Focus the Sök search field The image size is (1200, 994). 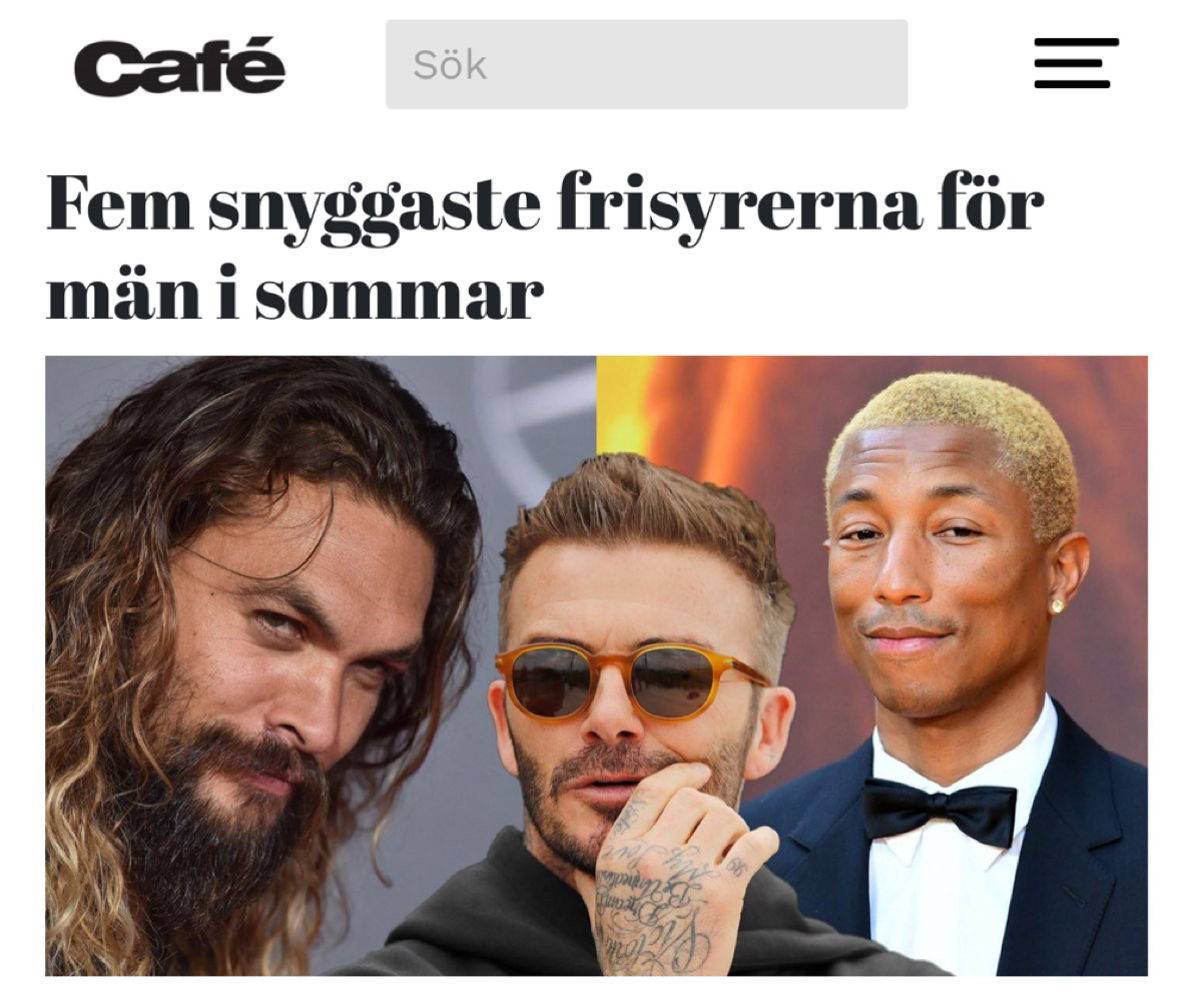[647, 64]
